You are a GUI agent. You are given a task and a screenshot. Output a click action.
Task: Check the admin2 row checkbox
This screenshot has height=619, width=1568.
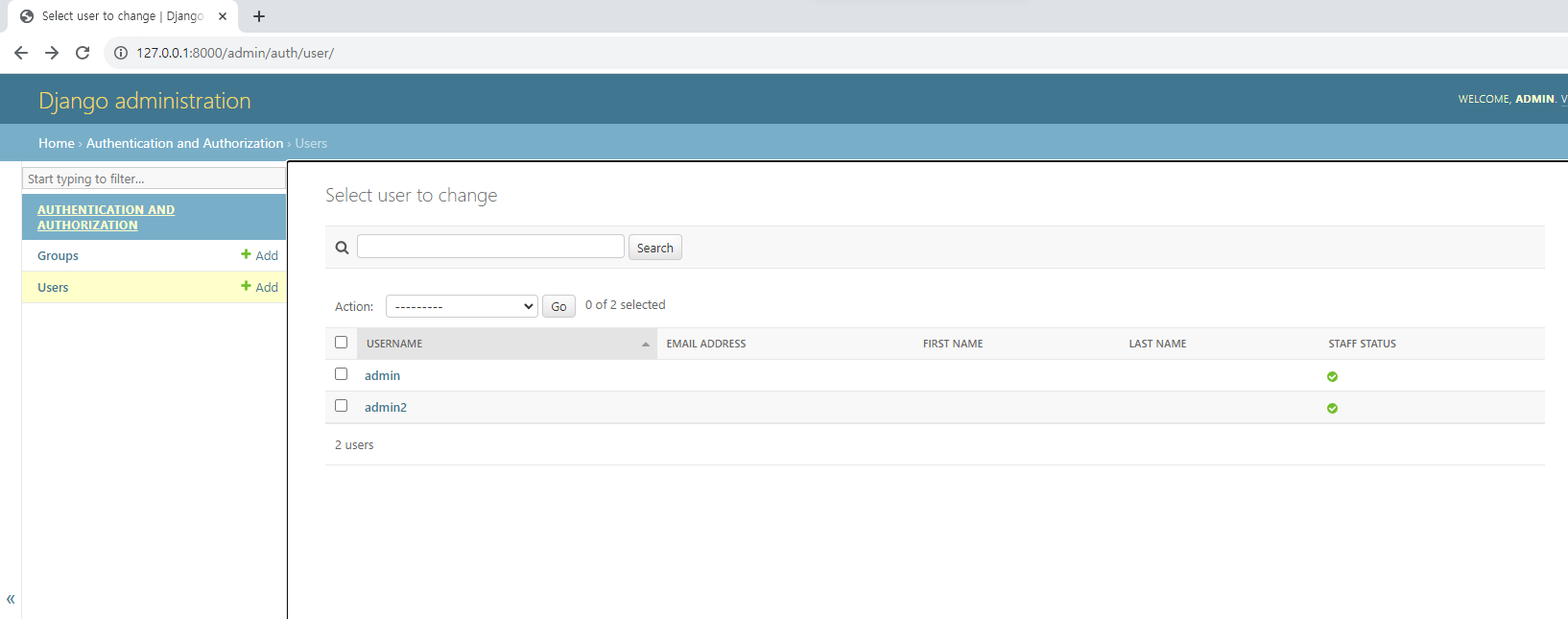(341, 406)
